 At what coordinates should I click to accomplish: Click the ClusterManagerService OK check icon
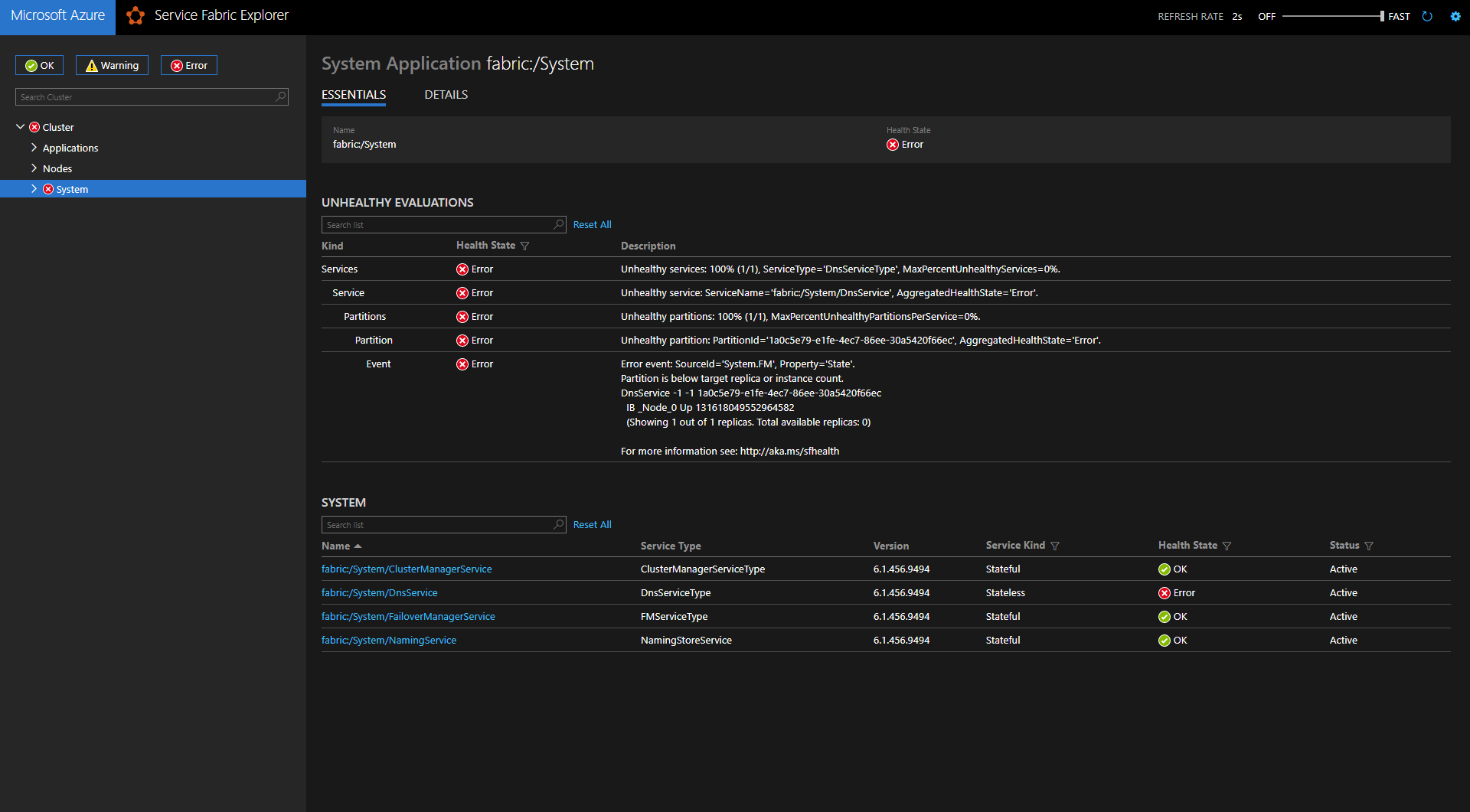1165,569
